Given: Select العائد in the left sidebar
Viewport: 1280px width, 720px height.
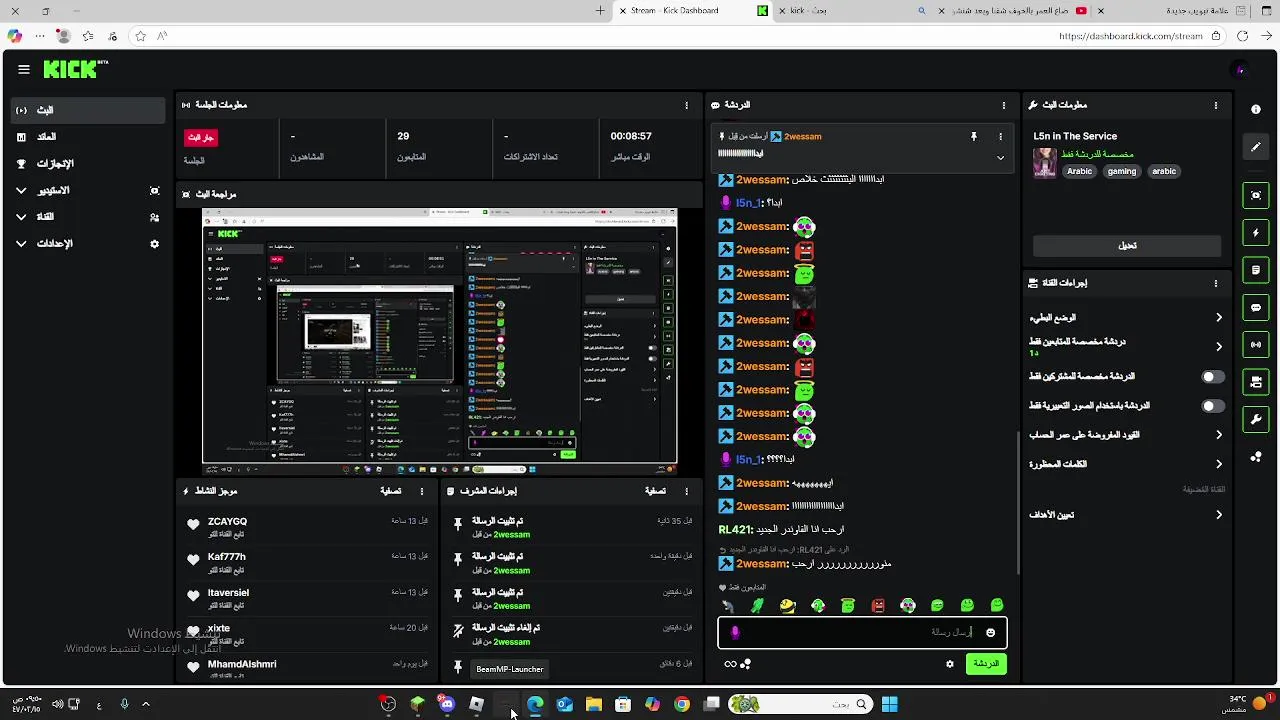Looking at the screenshot, I should [x=88, y=137].
